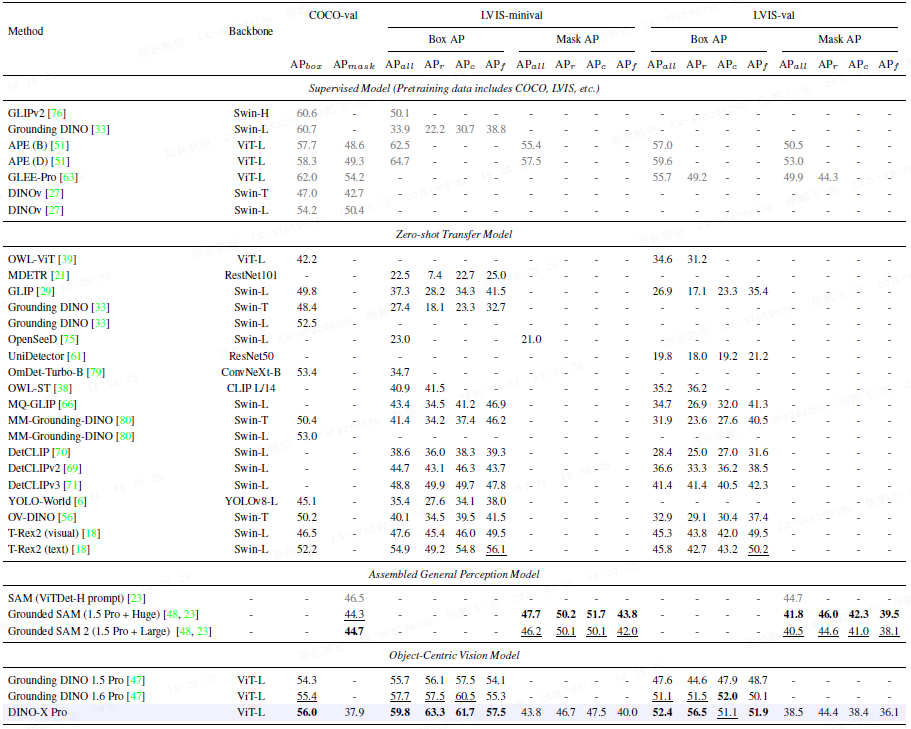Click bold 44.7 in Grounded SAM 2 row
911x729 pixels.
(354, 631)
